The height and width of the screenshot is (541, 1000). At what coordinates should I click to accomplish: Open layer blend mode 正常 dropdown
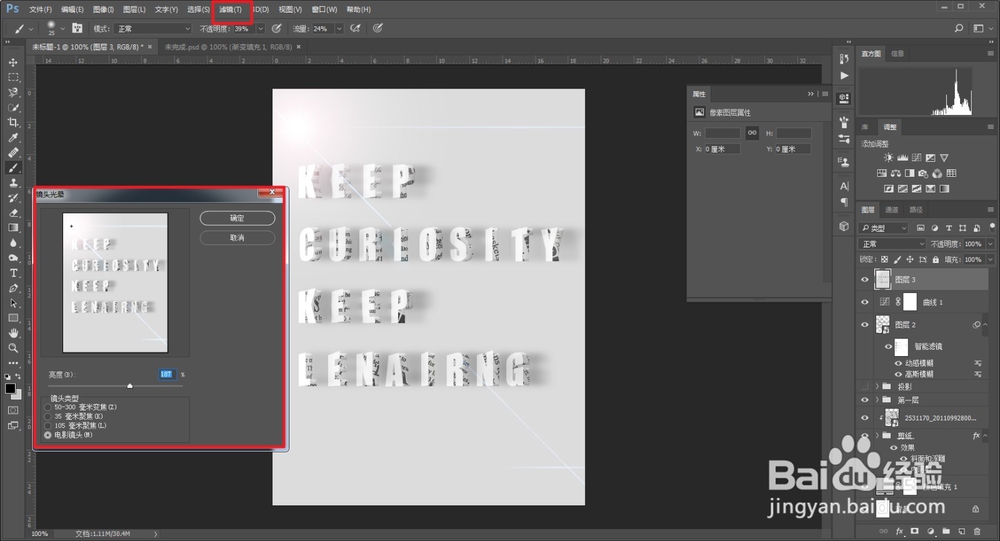coord(892,244)
